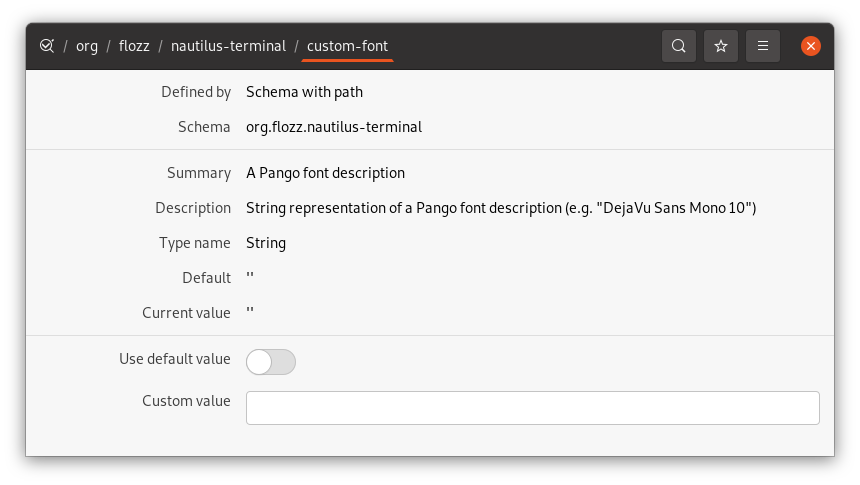This screenshot has width=860, height=485.
Task: Click the Default empty string value
Action: pos(250,275)
